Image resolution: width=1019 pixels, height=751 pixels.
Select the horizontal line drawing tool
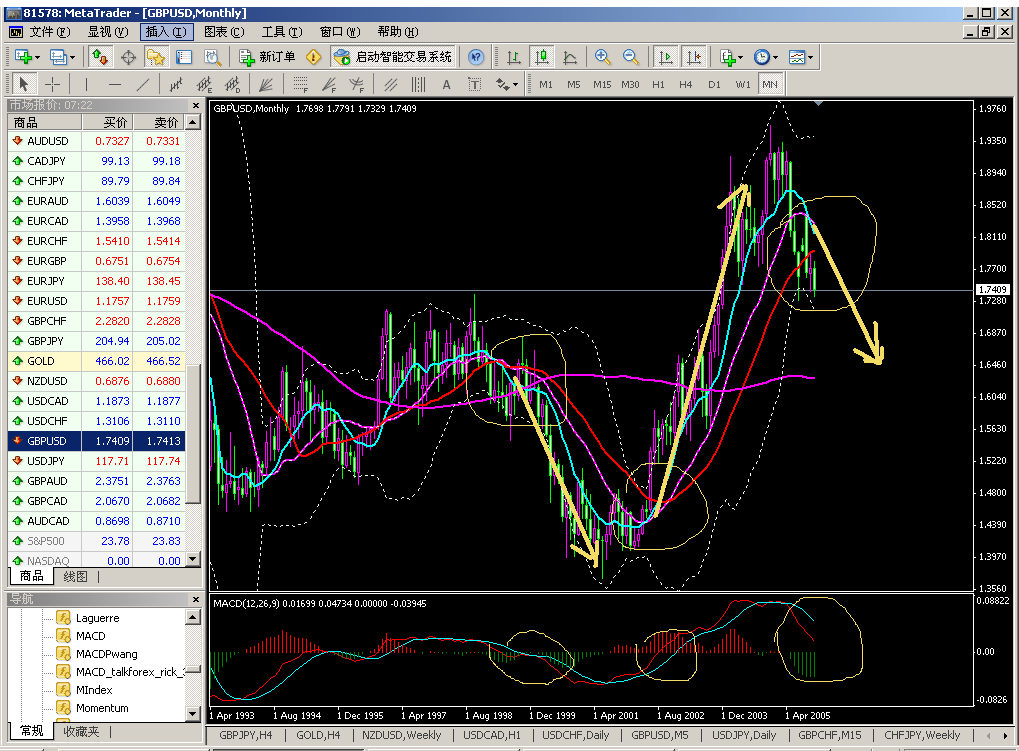[115, 84]
